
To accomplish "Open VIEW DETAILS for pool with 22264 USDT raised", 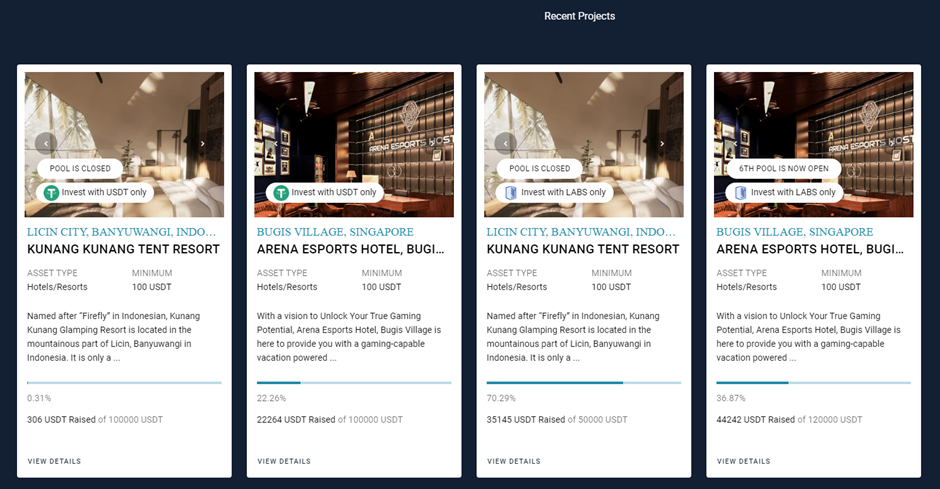I will (x=284, y=461).
